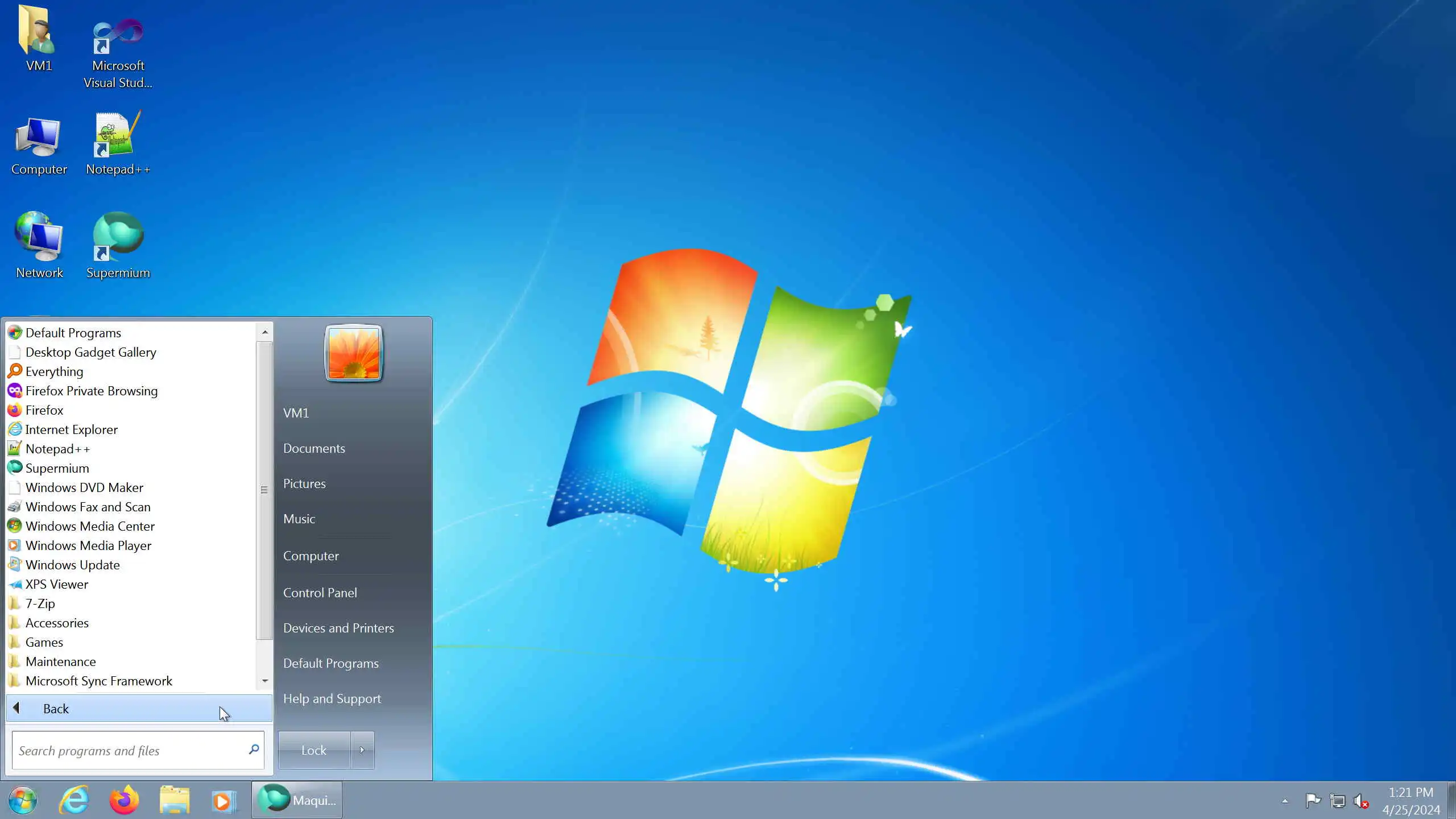Open Action Center flag tray icon

(1313, 801)
